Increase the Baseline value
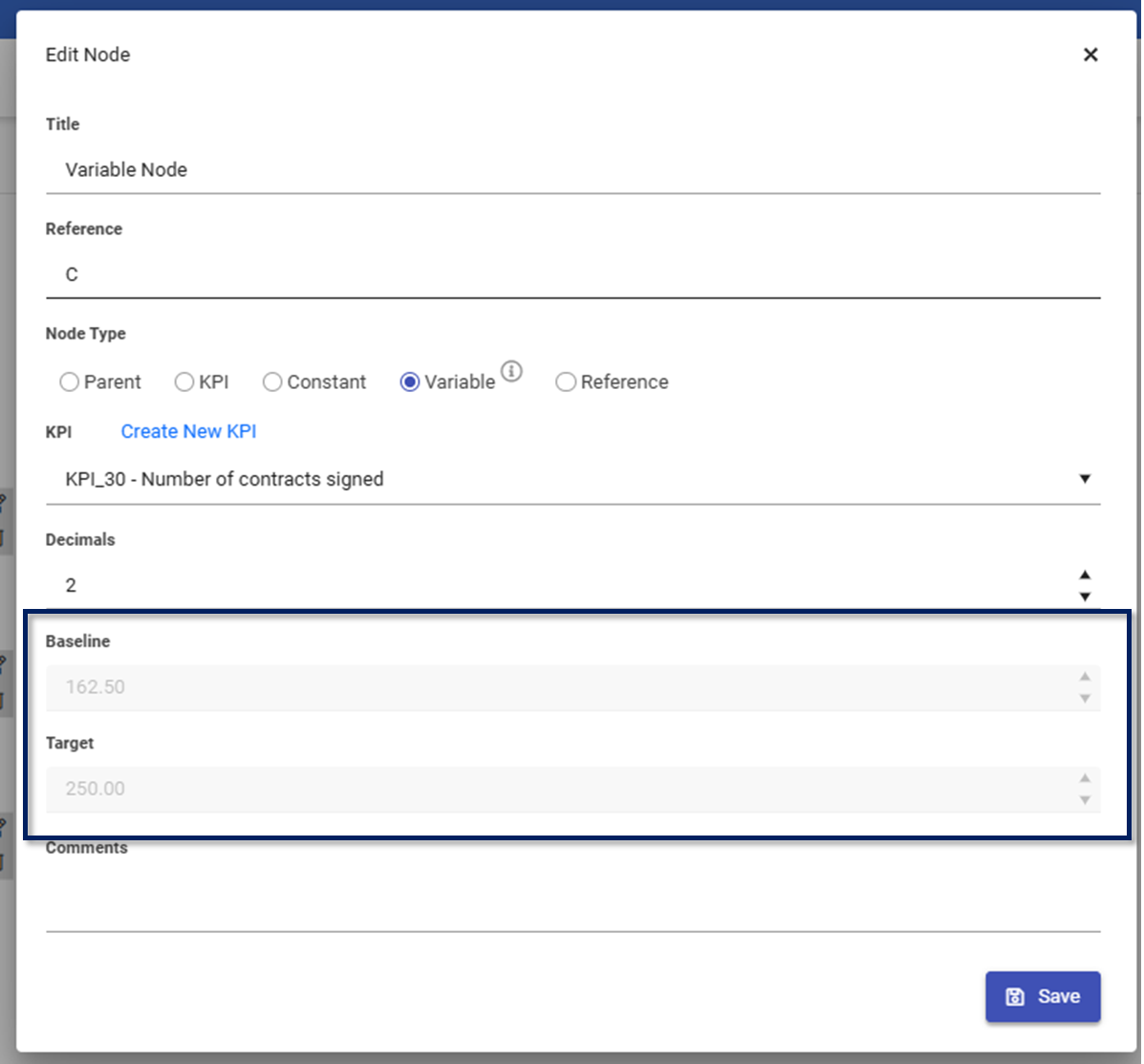1144x1064 pixels. pyautogui.click(x=1085, y=677)
